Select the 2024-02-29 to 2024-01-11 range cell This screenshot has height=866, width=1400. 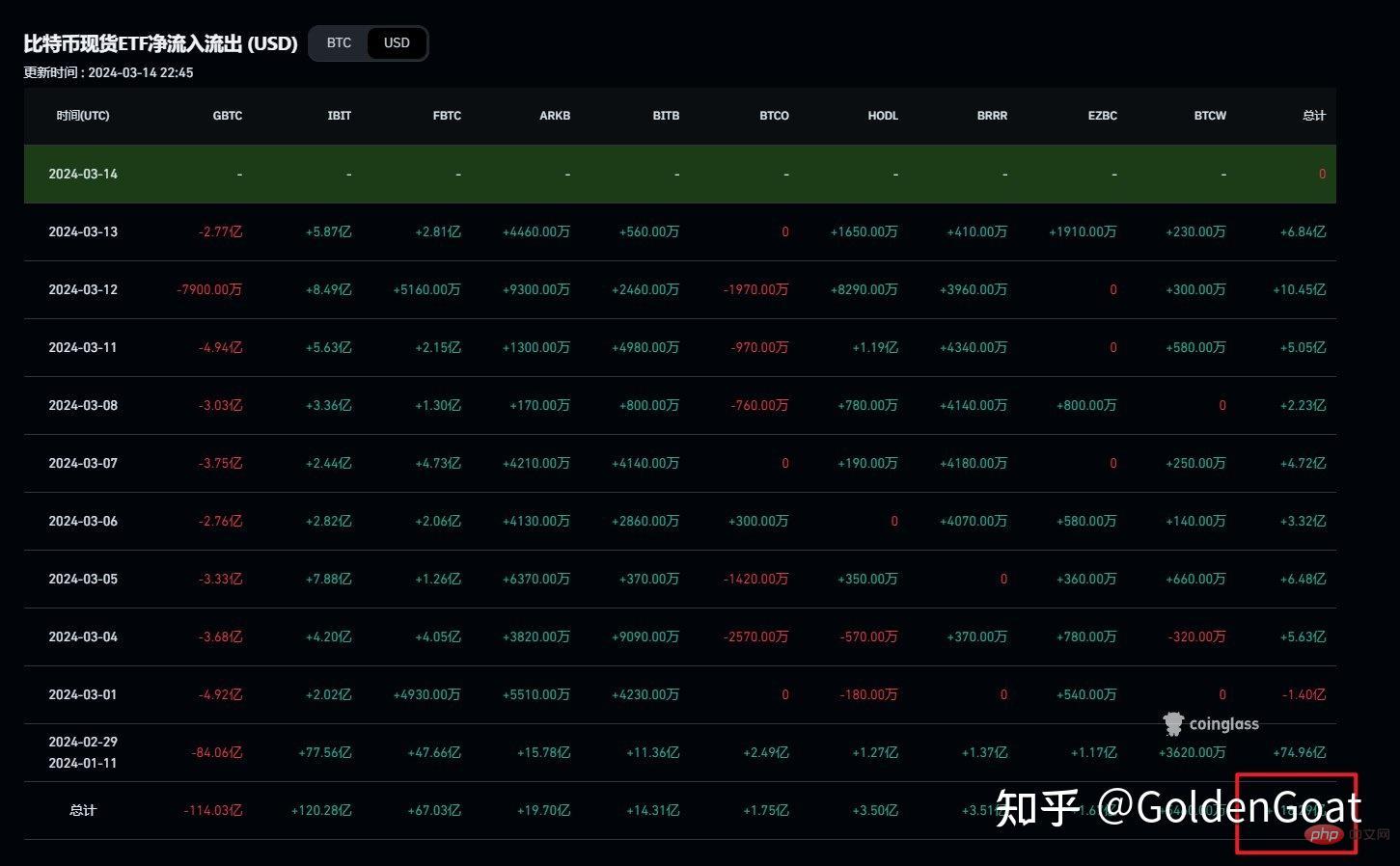83,752
